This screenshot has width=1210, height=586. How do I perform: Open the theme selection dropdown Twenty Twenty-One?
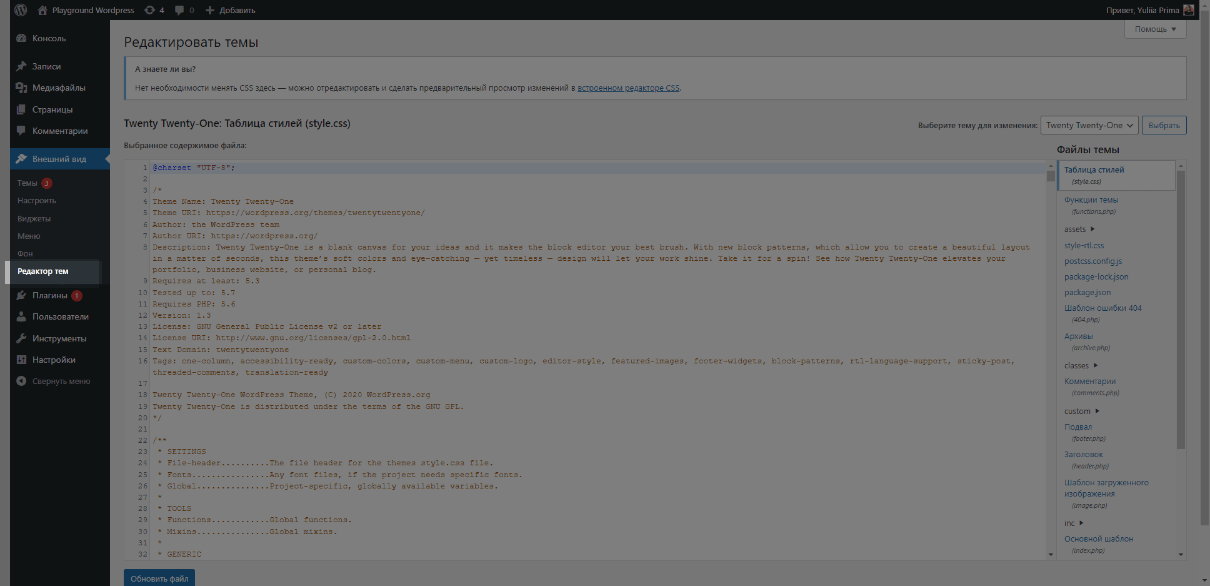click(1088, 126)
